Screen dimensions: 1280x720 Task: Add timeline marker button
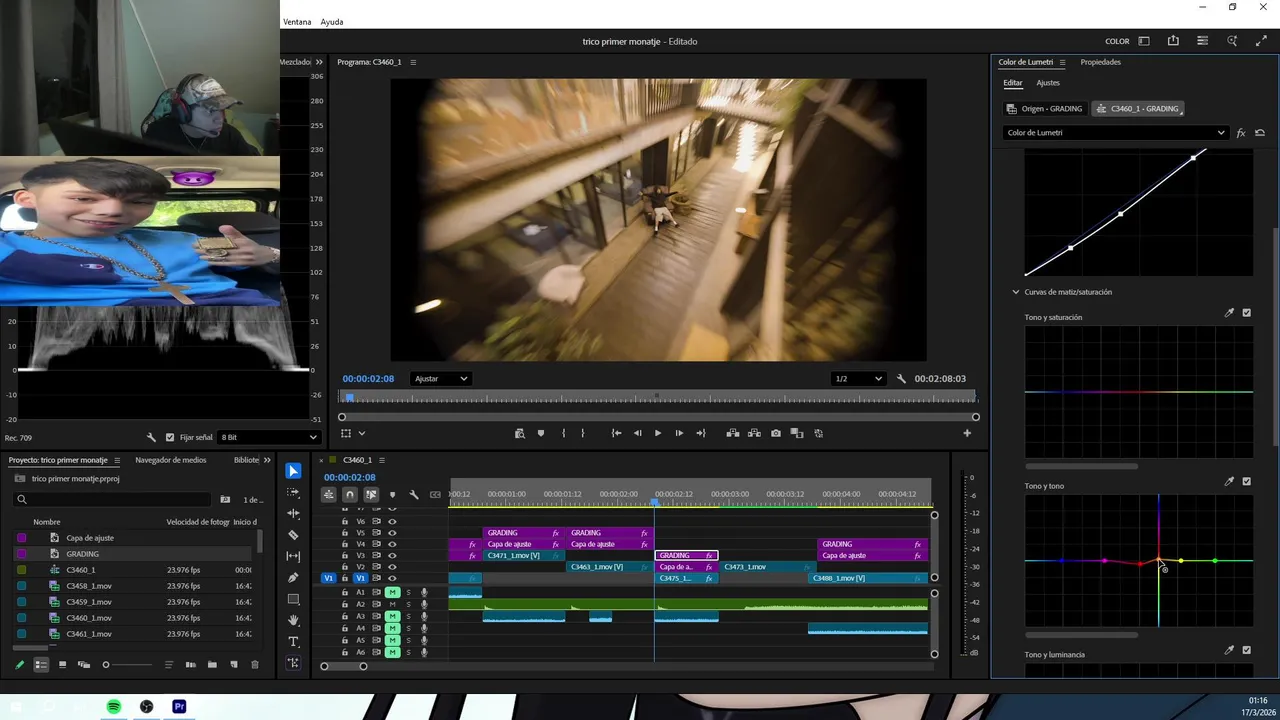pyautogui.click(x=392, y=495)
